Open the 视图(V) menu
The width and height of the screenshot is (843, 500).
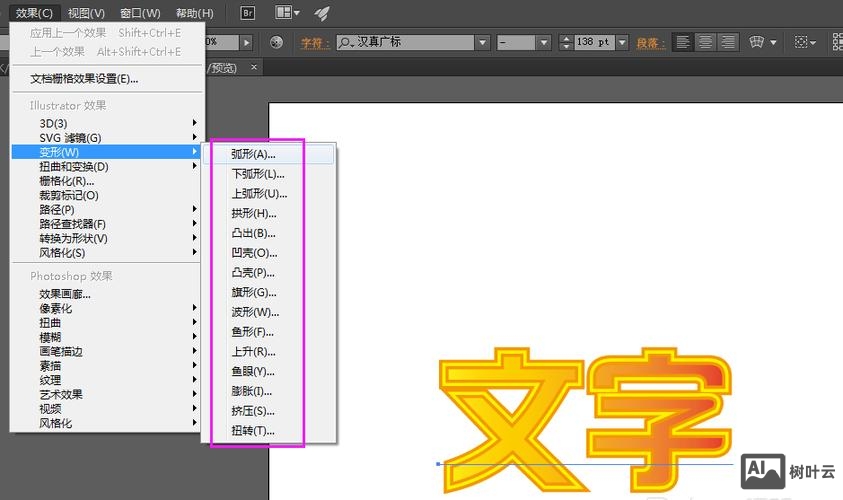tap(86, 13)
